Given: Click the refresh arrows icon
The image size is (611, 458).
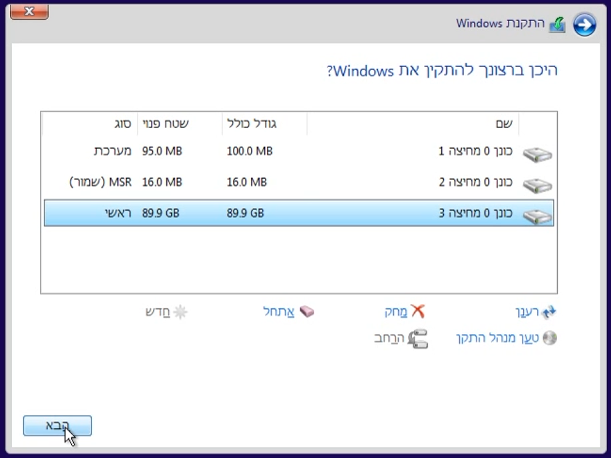Looking at the screenshot, I should [549, 312].
